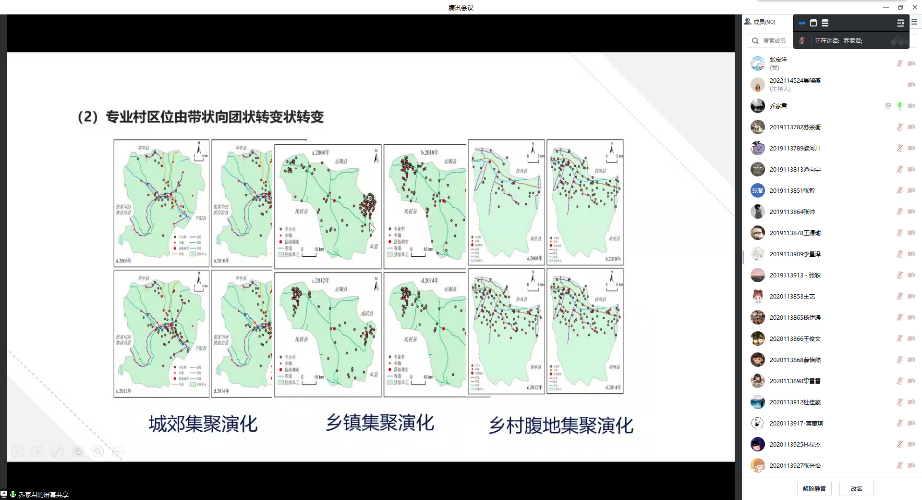The image size is (922, 500).
Task: Toggle the green microphone next to 方金霞
Action: (x=900, y=105)
